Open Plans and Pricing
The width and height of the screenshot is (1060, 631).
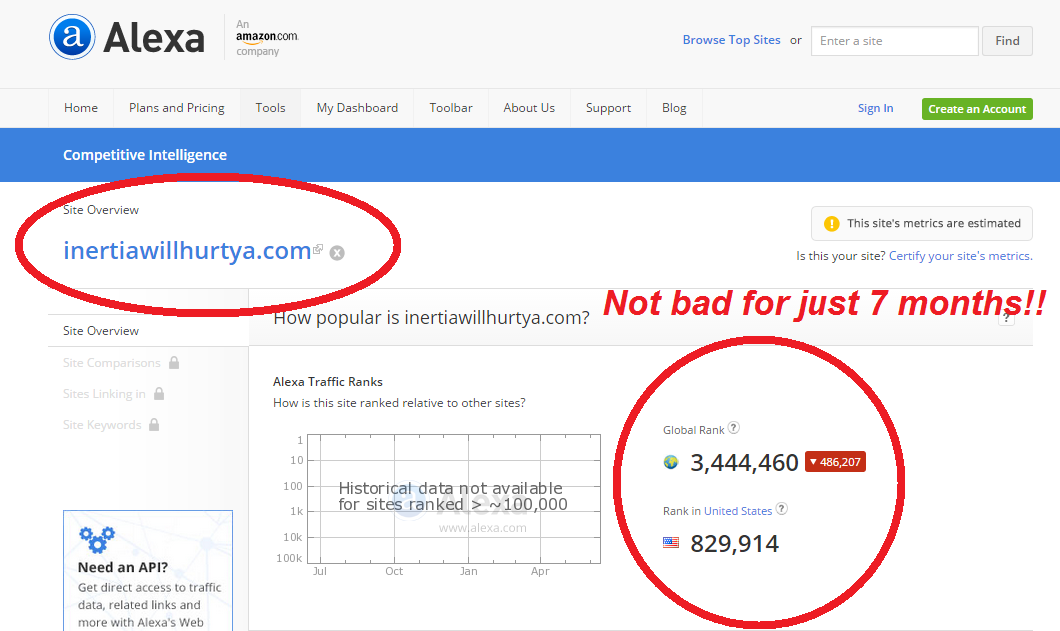pyautogui.click(x=177, y=108)
